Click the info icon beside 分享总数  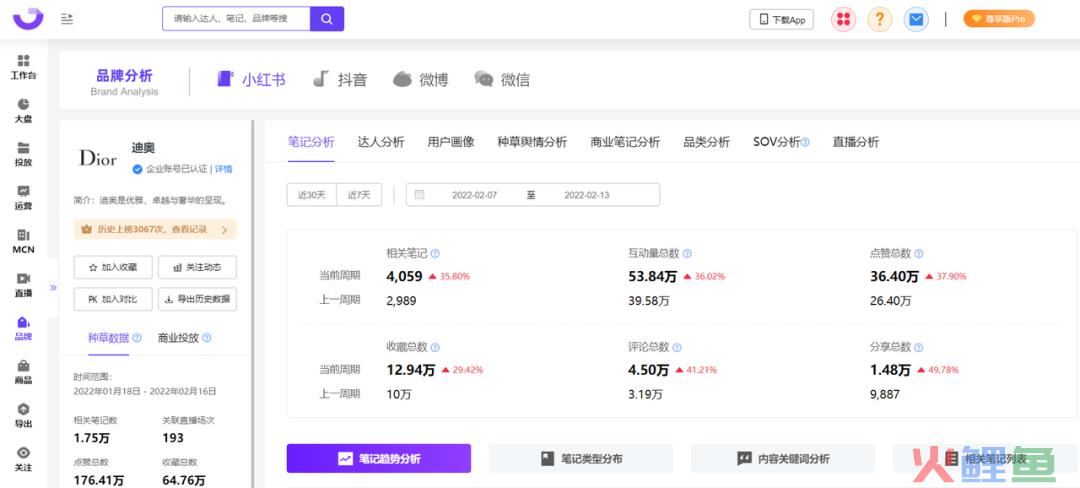[x=918, y=348]
